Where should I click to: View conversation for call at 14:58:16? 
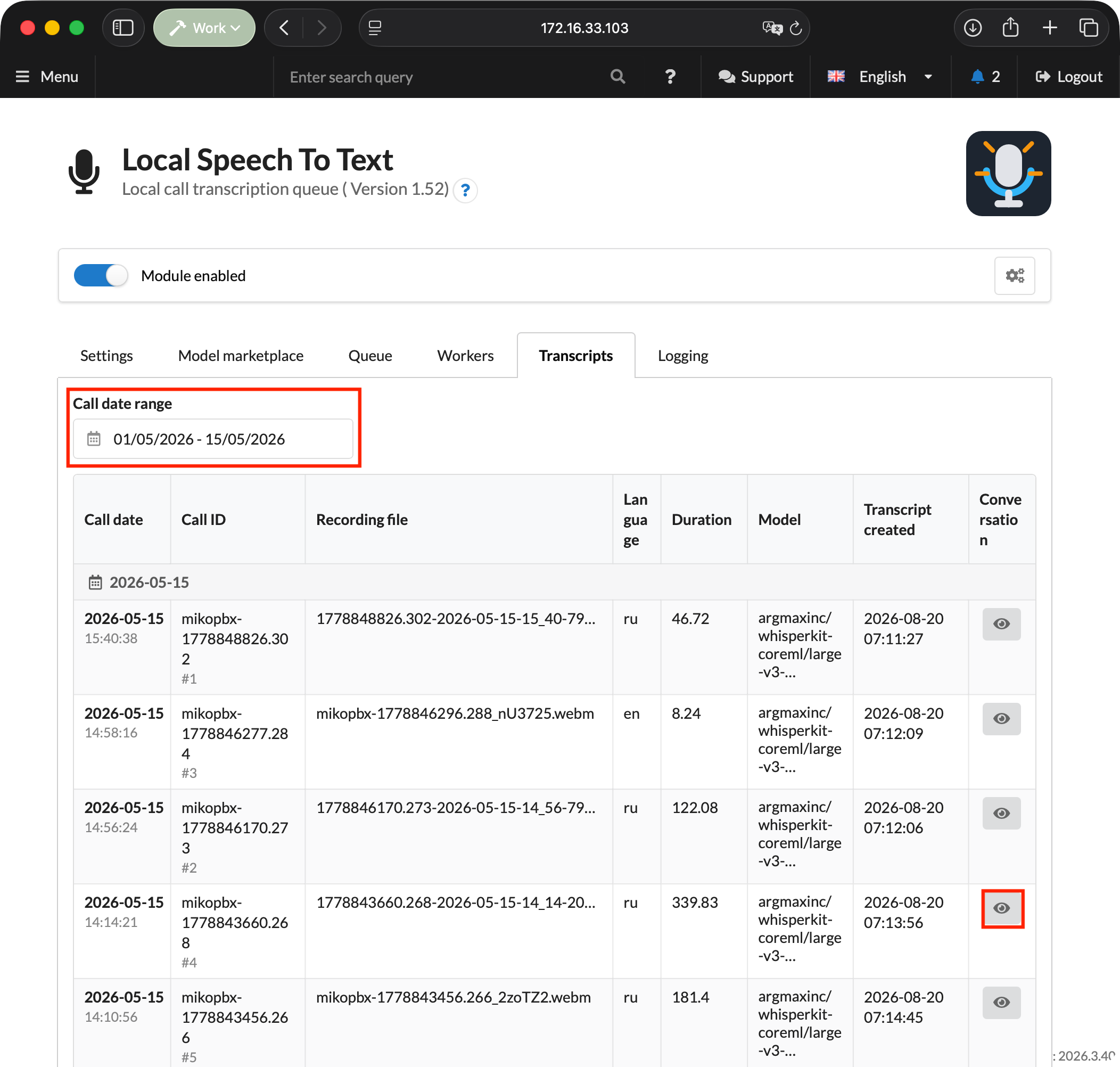pos(1001,718)
